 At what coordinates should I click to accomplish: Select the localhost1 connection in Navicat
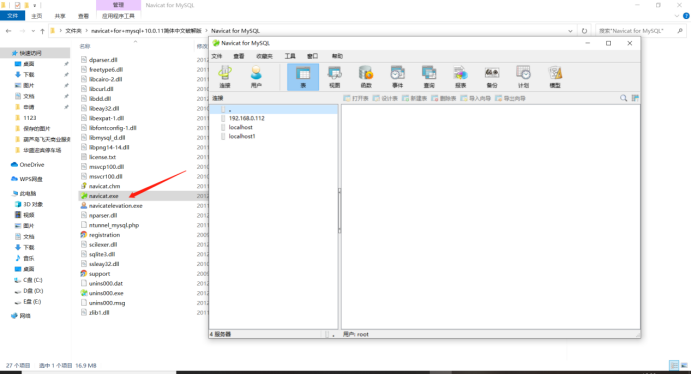[242, 136]
